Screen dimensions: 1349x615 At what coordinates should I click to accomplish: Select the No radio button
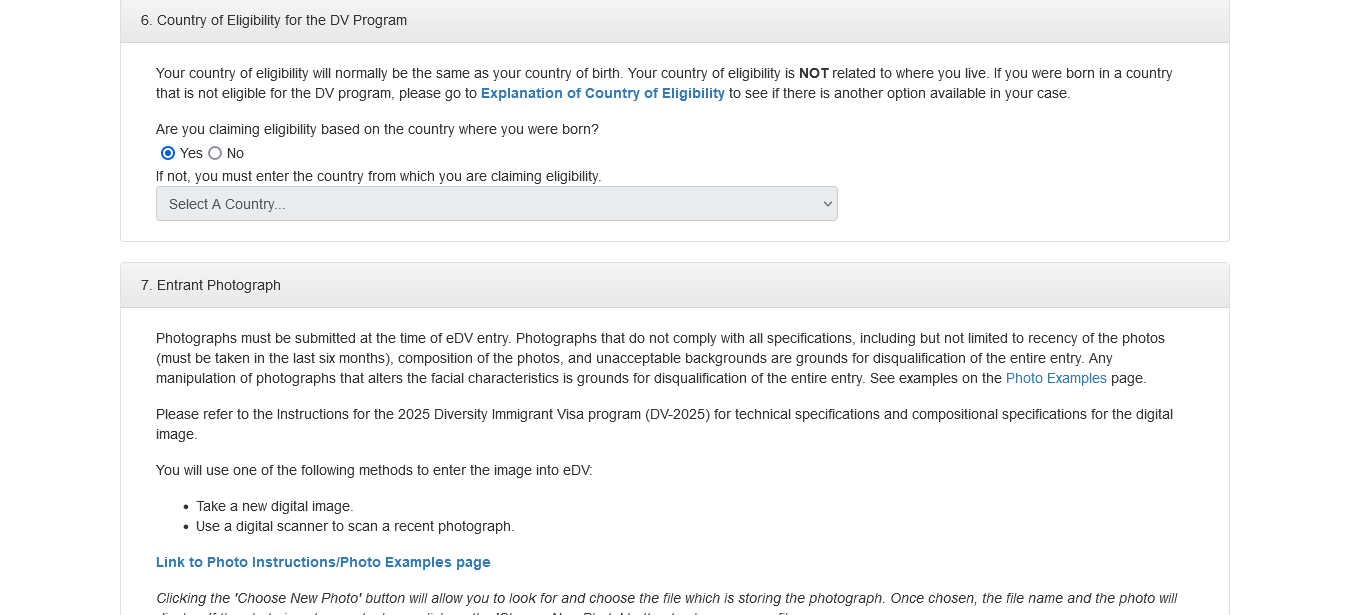(215, 153)
